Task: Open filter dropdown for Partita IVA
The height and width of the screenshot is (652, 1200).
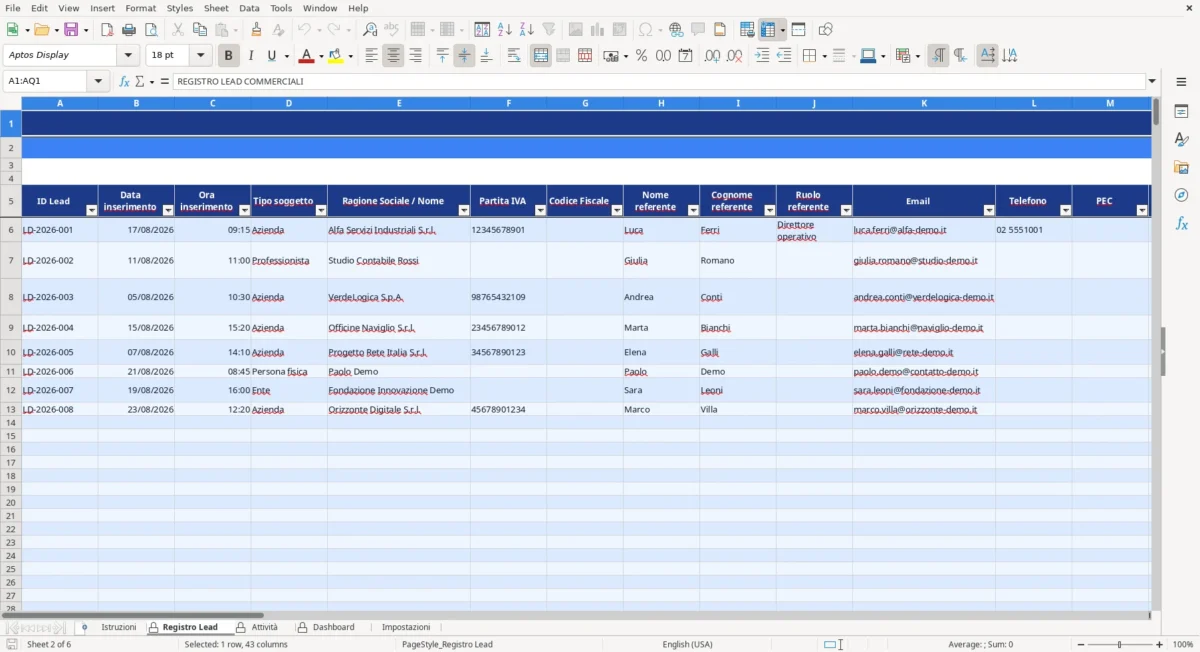Action: tap(540, 210)
